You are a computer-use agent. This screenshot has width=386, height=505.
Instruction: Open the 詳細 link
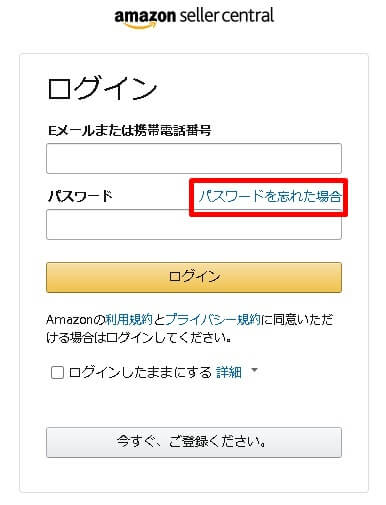coord(229,372)
